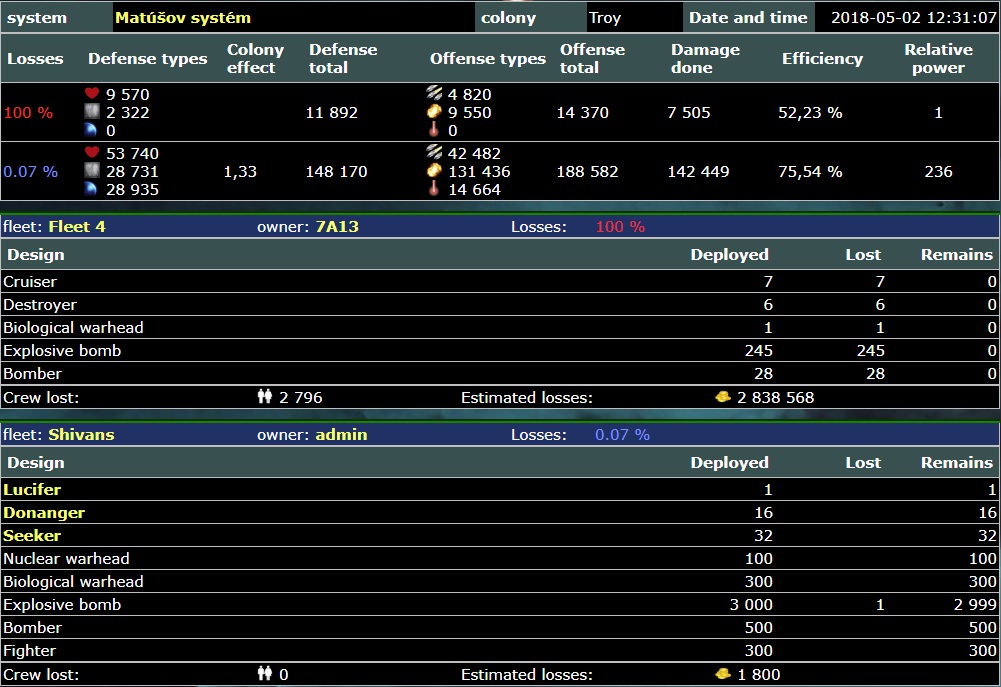1001x687 pixels.
Task: Click the Fighter design row
Action: [500, 651]
